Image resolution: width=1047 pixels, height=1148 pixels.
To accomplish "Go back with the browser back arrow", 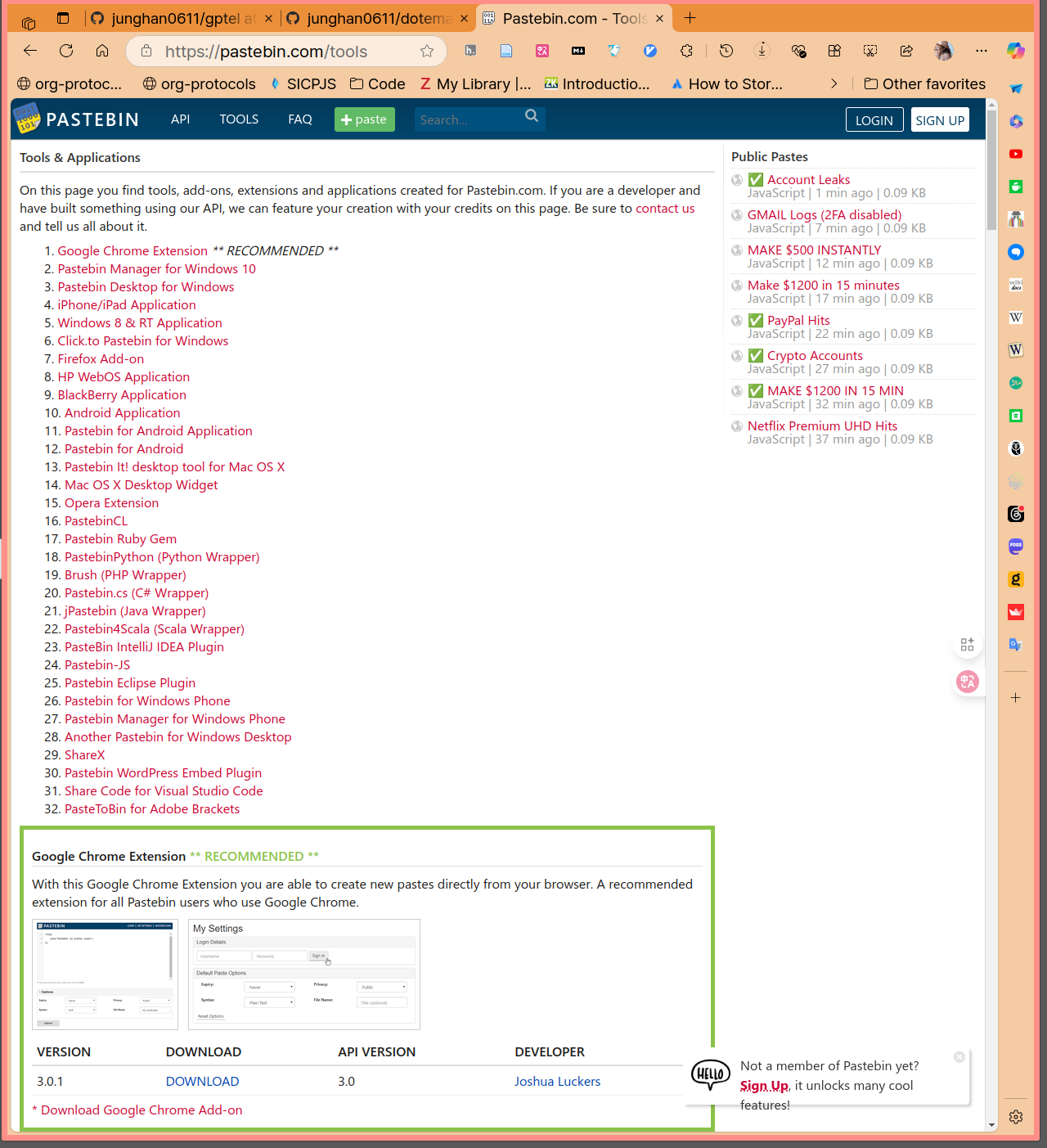I will click(30, 51).
